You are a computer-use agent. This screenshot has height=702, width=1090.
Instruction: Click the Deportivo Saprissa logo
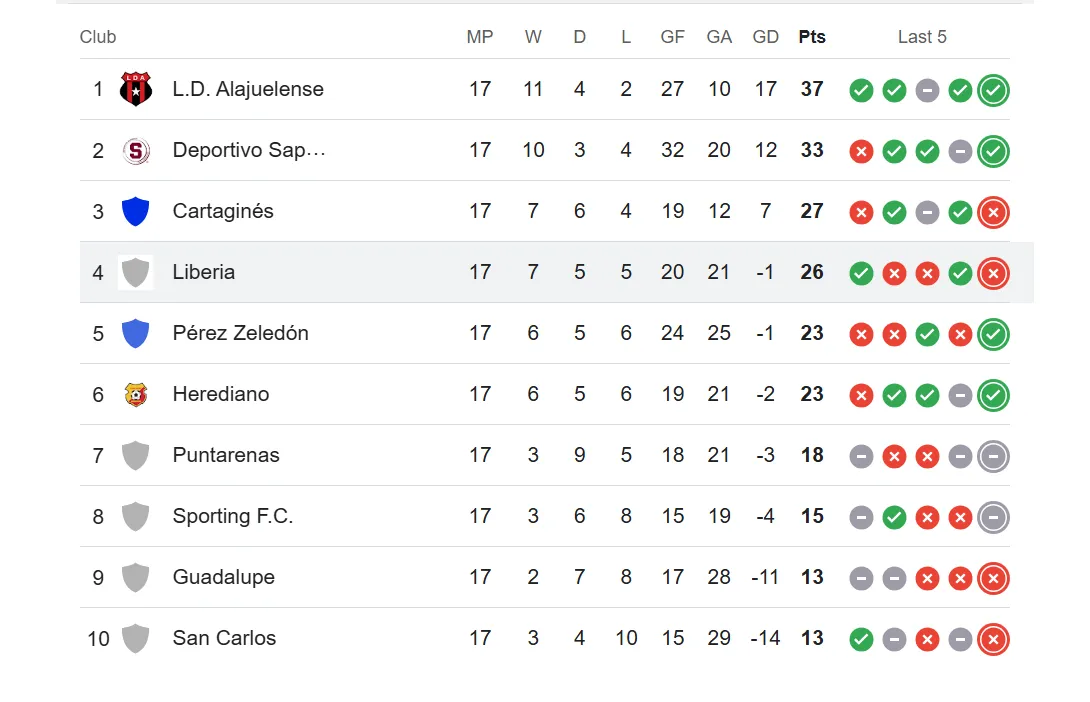(x=136, y=150)
